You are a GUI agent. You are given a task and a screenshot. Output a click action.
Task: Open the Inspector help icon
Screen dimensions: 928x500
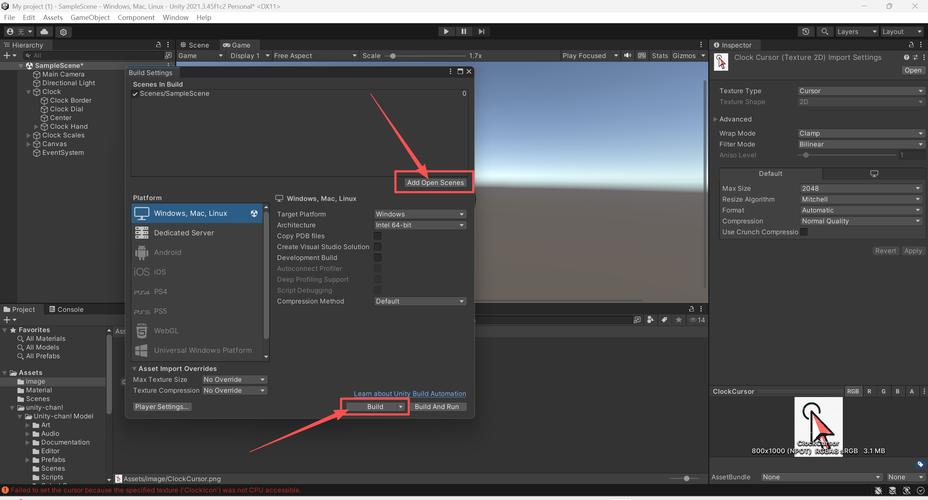(906, 57)
